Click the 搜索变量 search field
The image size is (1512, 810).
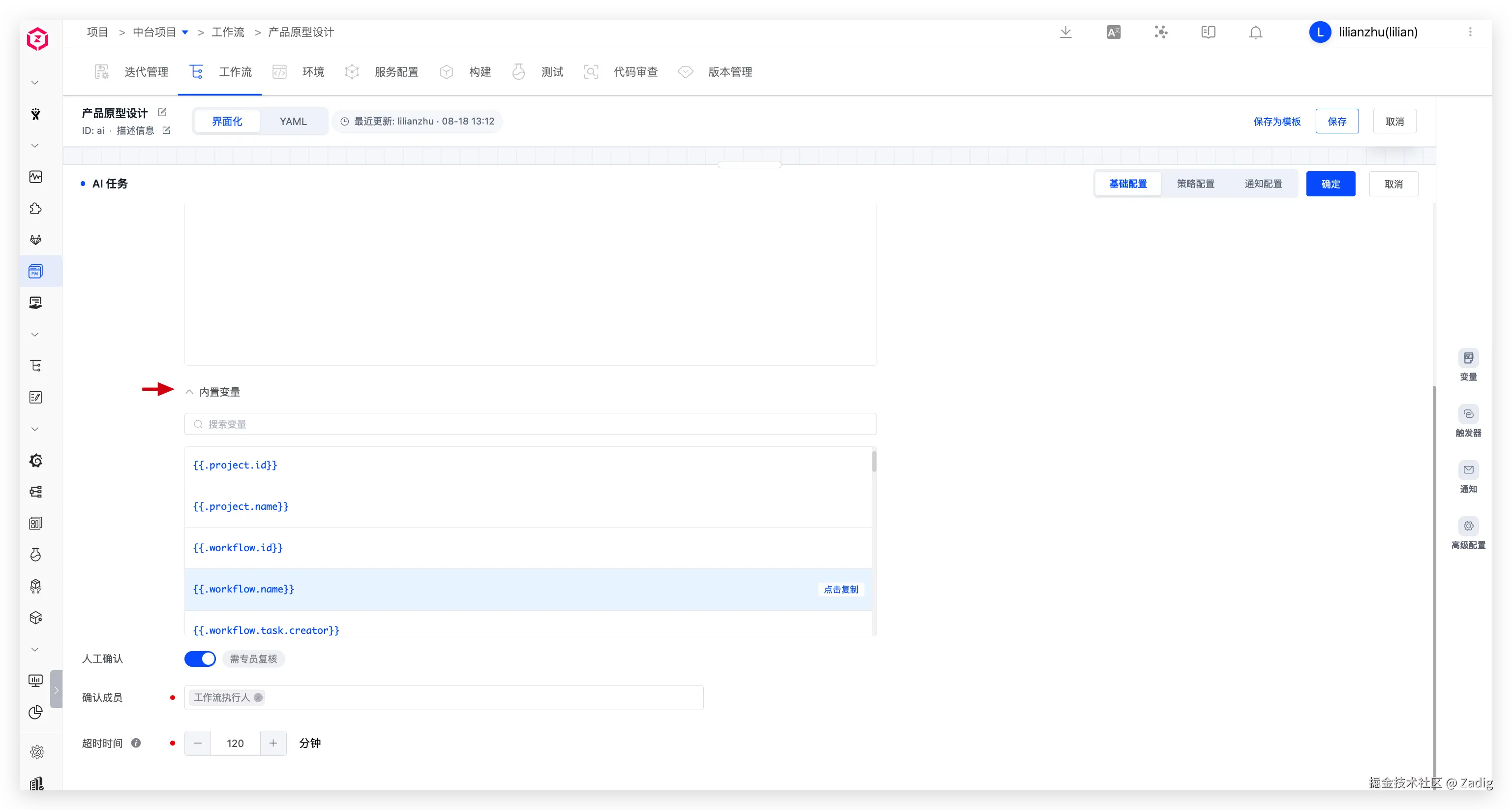(x=530, y=424)
